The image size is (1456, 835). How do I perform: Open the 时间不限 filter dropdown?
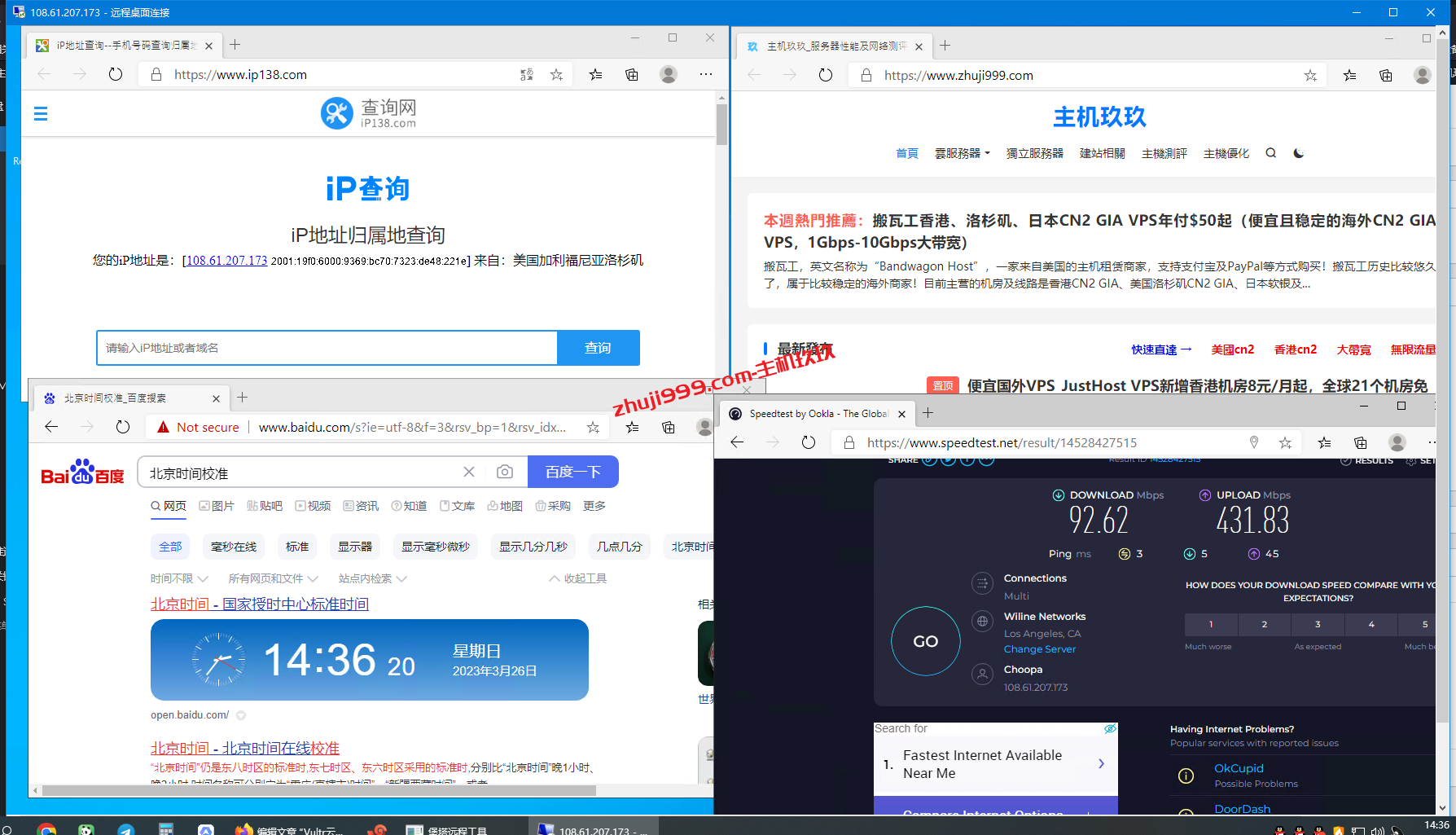point(179,578)
